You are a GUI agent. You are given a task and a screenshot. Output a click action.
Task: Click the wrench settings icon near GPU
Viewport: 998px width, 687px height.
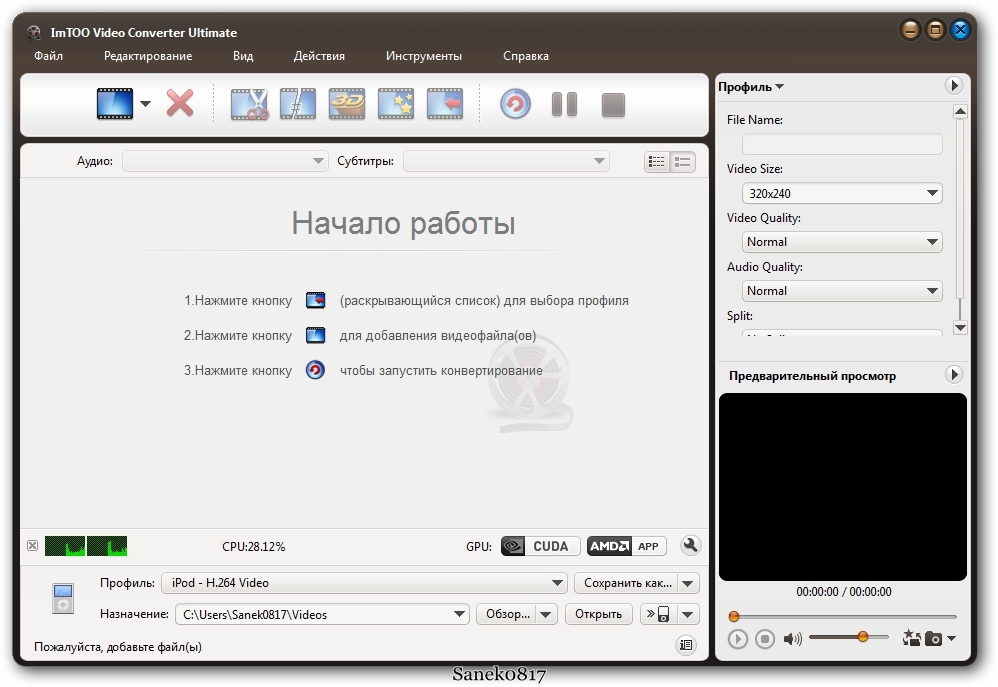[x=690, y=546]
